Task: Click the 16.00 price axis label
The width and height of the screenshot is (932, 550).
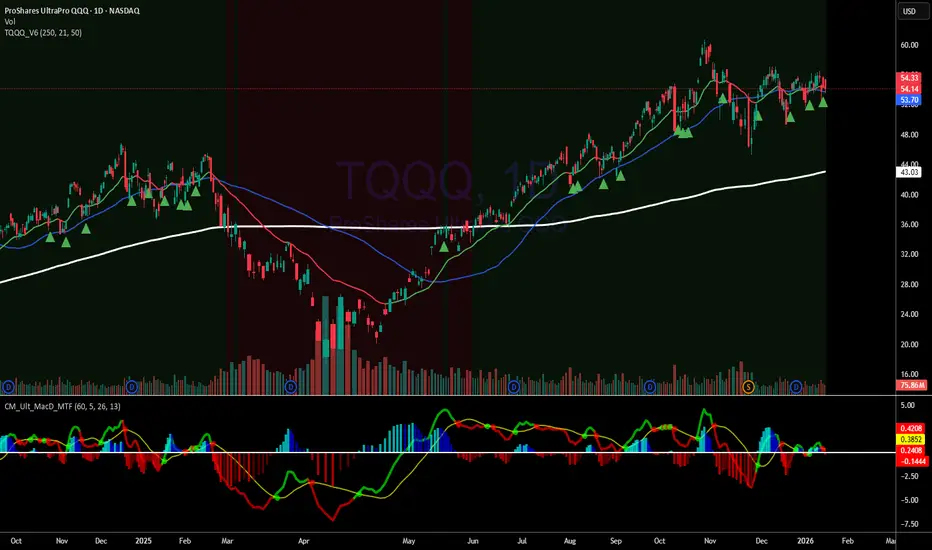Action: (909, 375)
